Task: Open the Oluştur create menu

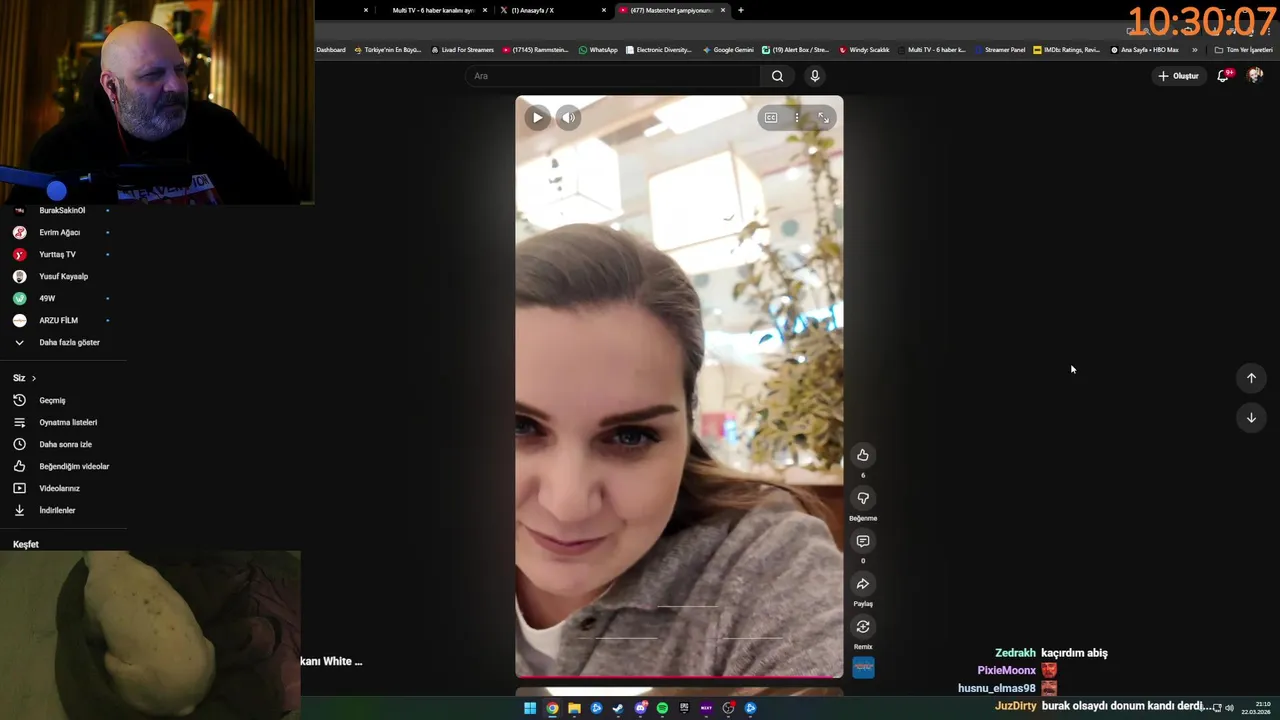Action: 1178,76
